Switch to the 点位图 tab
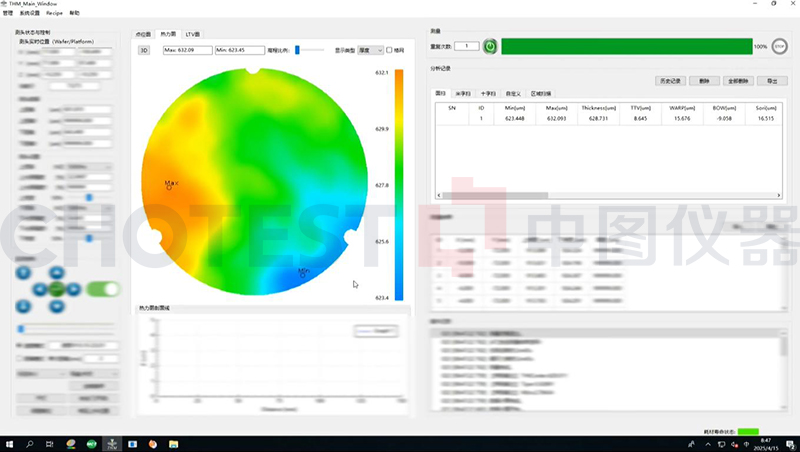 click(x=143, y=34)
